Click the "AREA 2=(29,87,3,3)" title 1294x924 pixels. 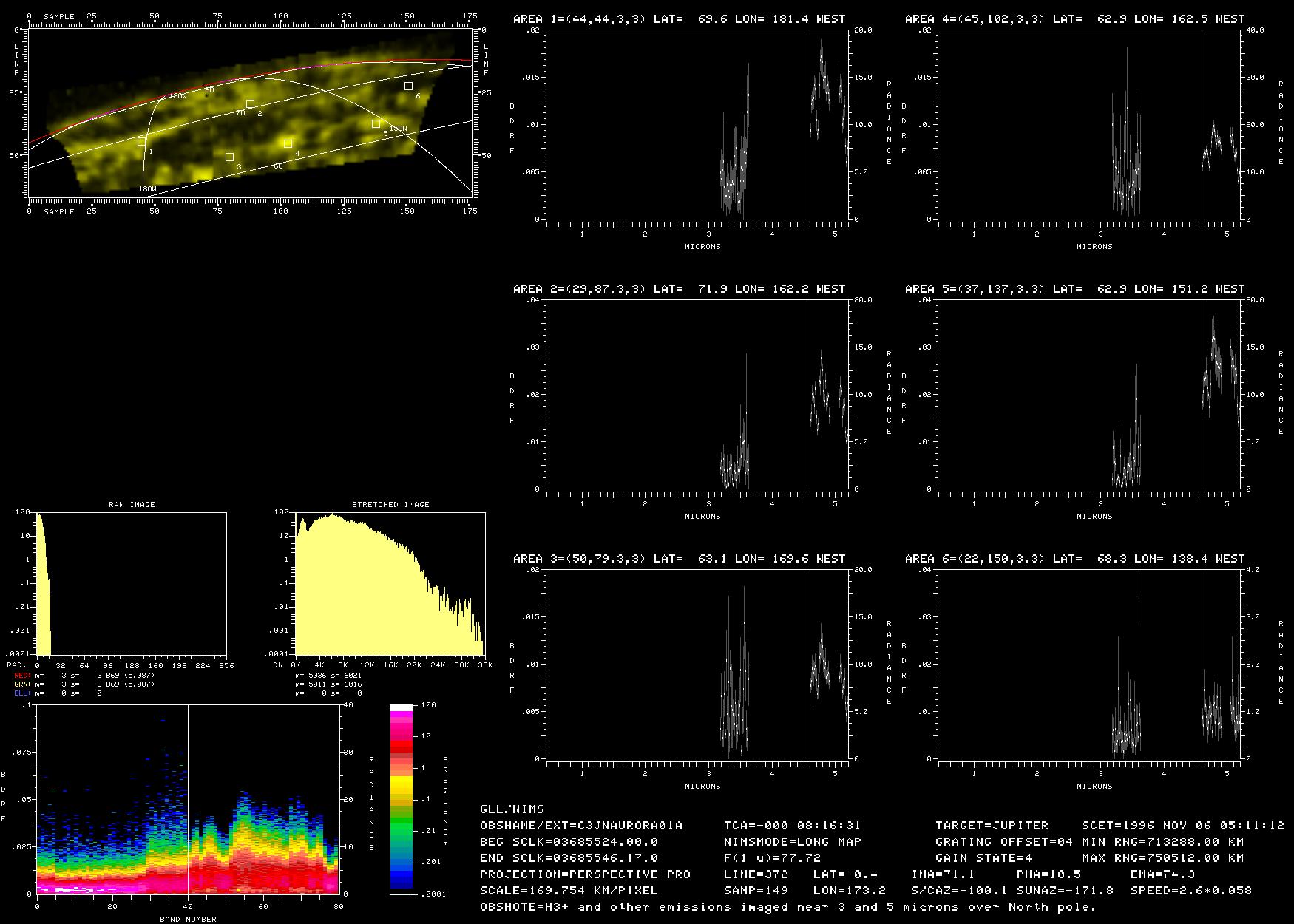(x=580, y=289)
